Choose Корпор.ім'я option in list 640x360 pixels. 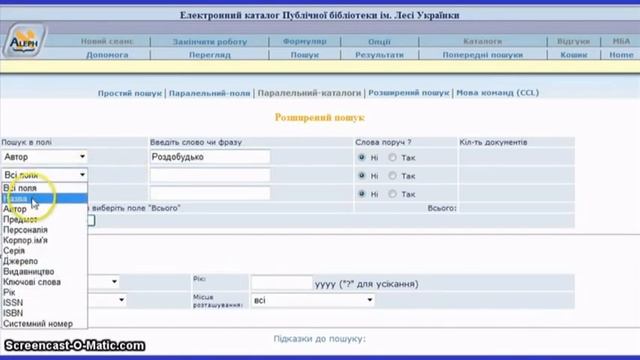(x=44, y=240)
